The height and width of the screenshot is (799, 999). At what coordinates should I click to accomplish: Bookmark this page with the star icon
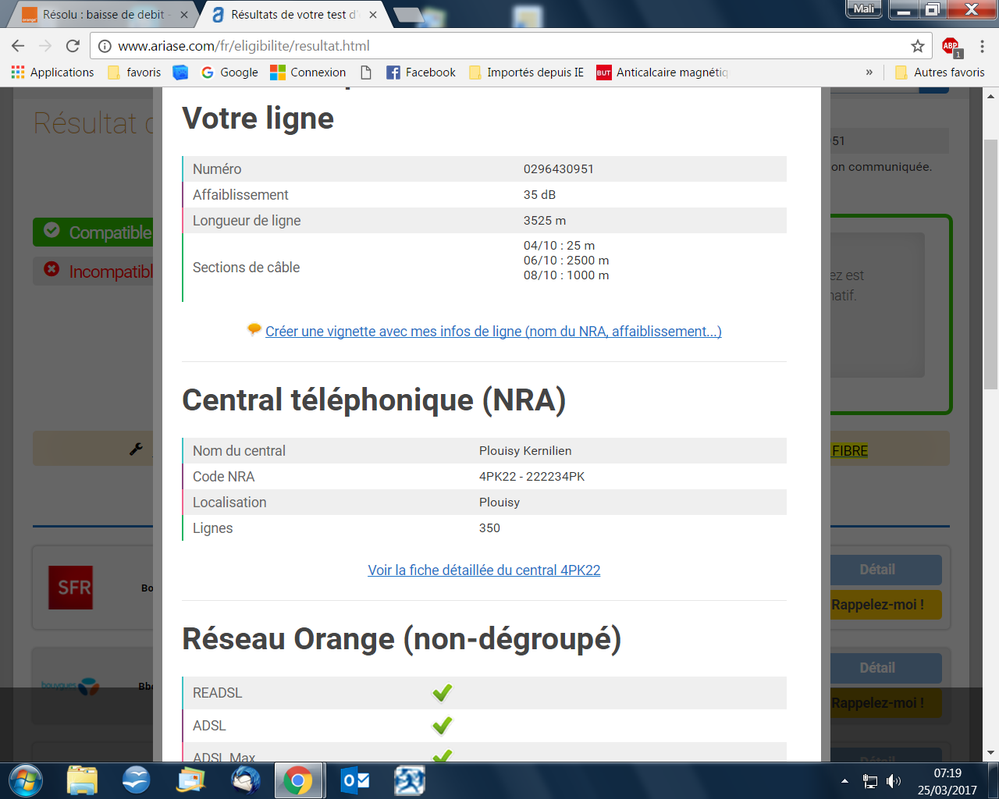917,46
